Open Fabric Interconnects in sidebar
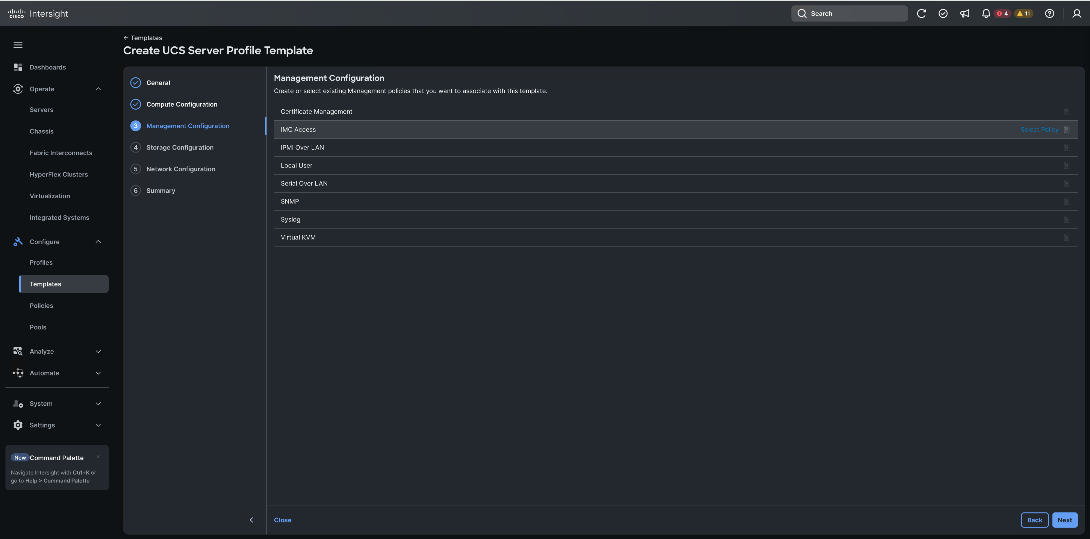This screenshot has height=539, width=1090. click(x=61, y=153)
